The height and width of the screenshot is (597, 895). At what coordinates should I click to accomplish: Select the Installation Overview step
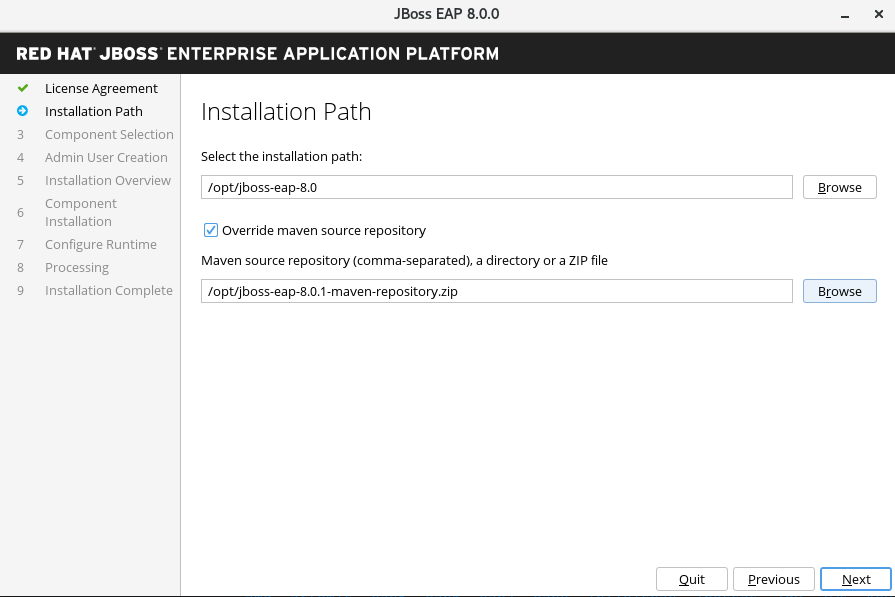point(106,180)
